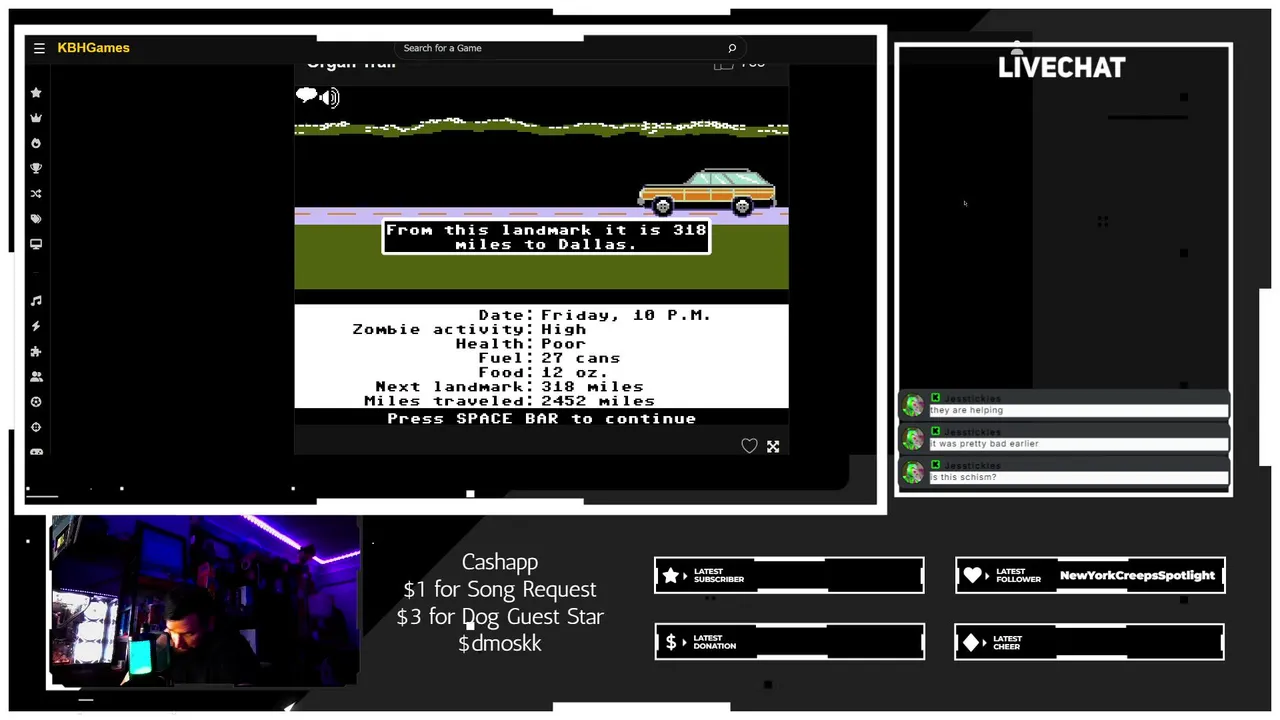Image resolution: width=1280 pixels, height=720 pixels.
Task: Click the '$1 for Song Request' text
Action: click(x=499, y=590)
